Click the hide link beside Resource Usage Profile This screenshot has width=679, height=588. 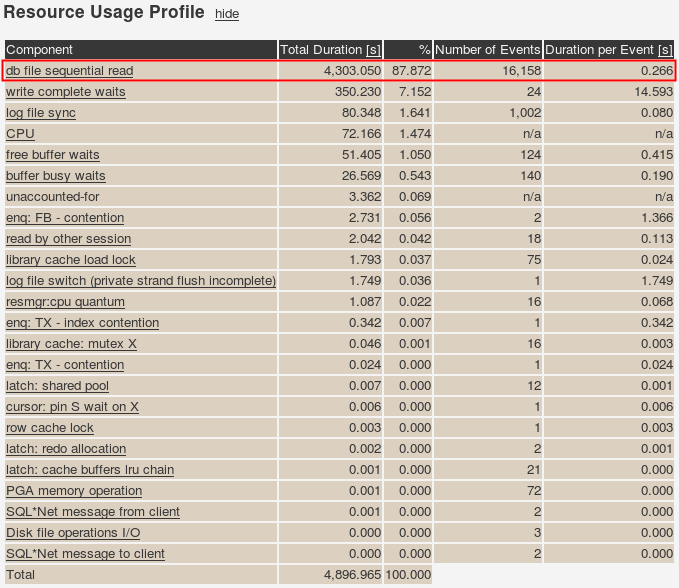click(227, 14)
